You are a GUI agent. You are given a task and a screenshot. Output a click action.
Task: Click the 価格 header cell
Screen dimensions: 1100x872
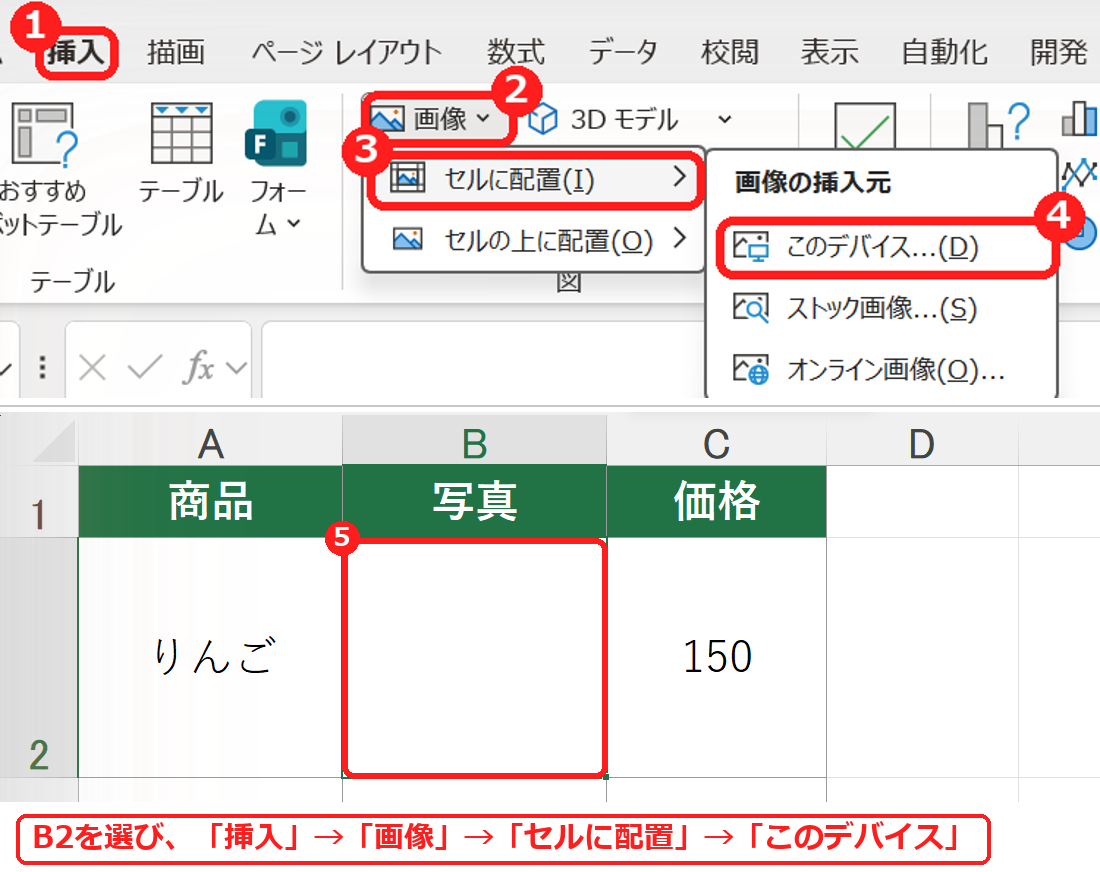click(x=716, y=502)
